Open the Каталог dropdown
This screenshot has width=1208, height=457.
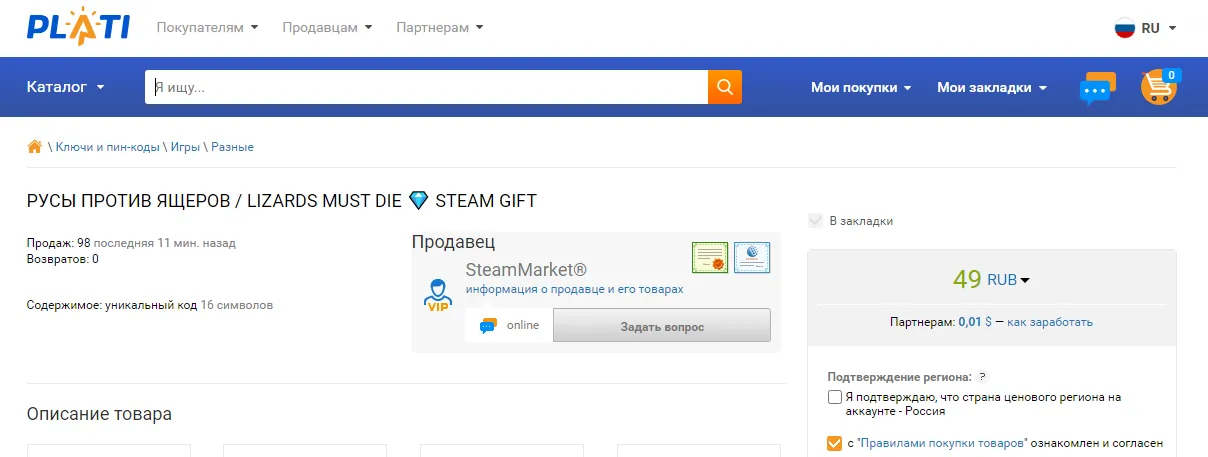(x=66, y=87)
